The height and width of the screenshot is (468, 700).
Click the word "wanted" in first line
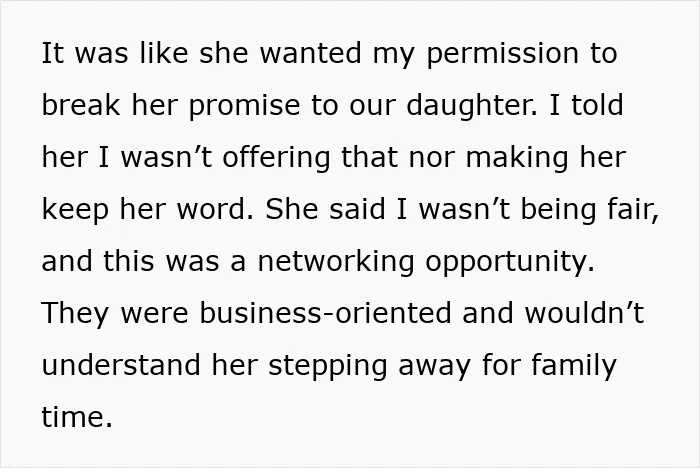point(310,53)
